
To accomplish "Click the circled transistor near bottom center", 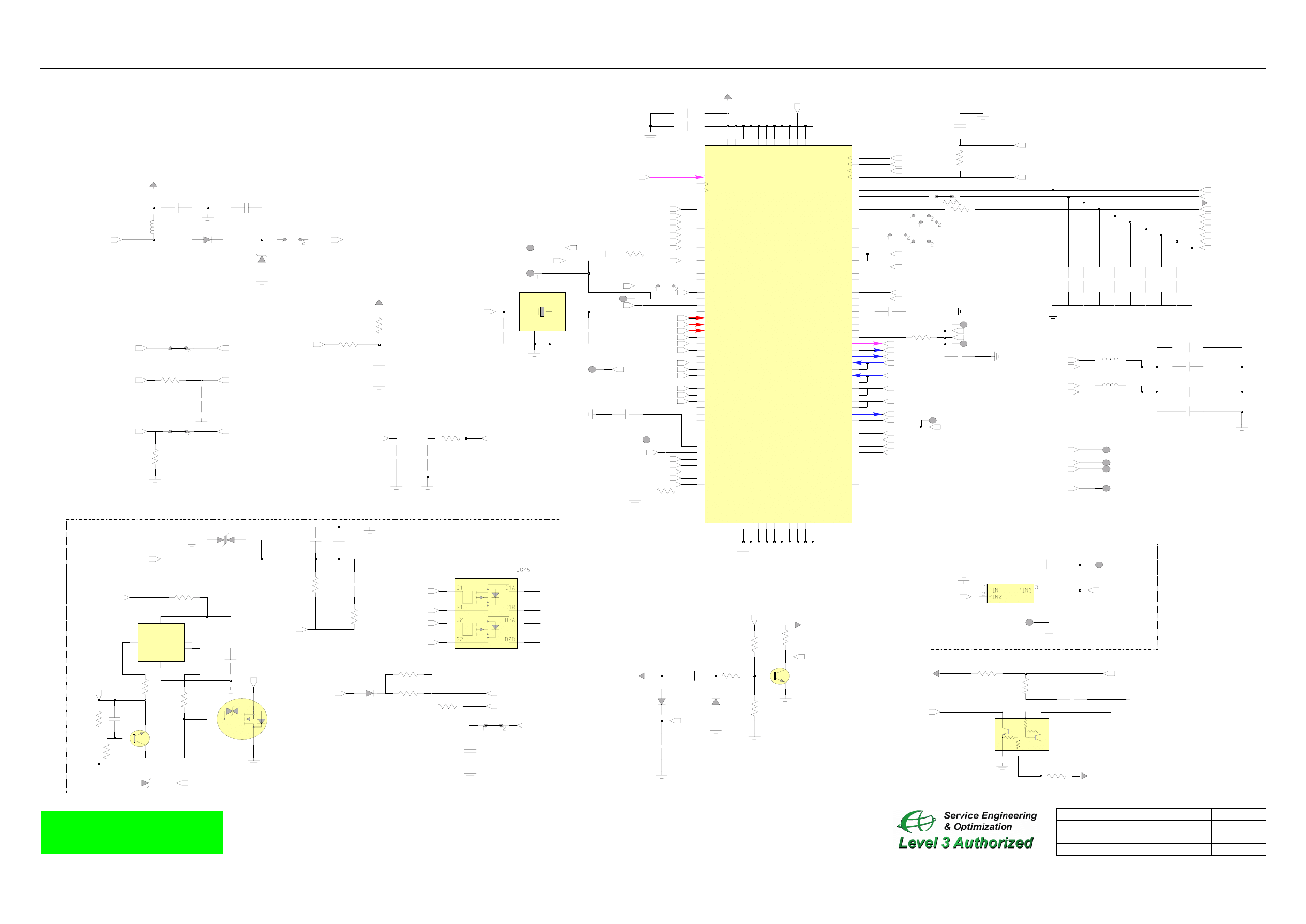I will click(779, 676).
